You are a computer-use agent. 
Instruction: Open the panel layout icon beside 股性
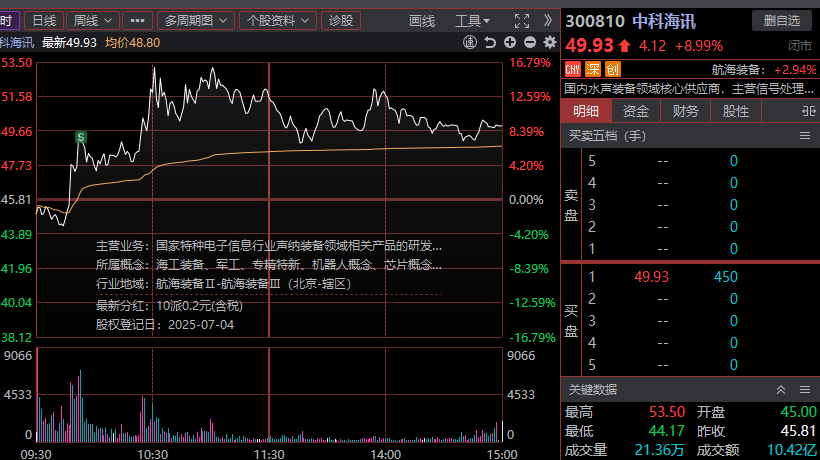click(808, 111)
